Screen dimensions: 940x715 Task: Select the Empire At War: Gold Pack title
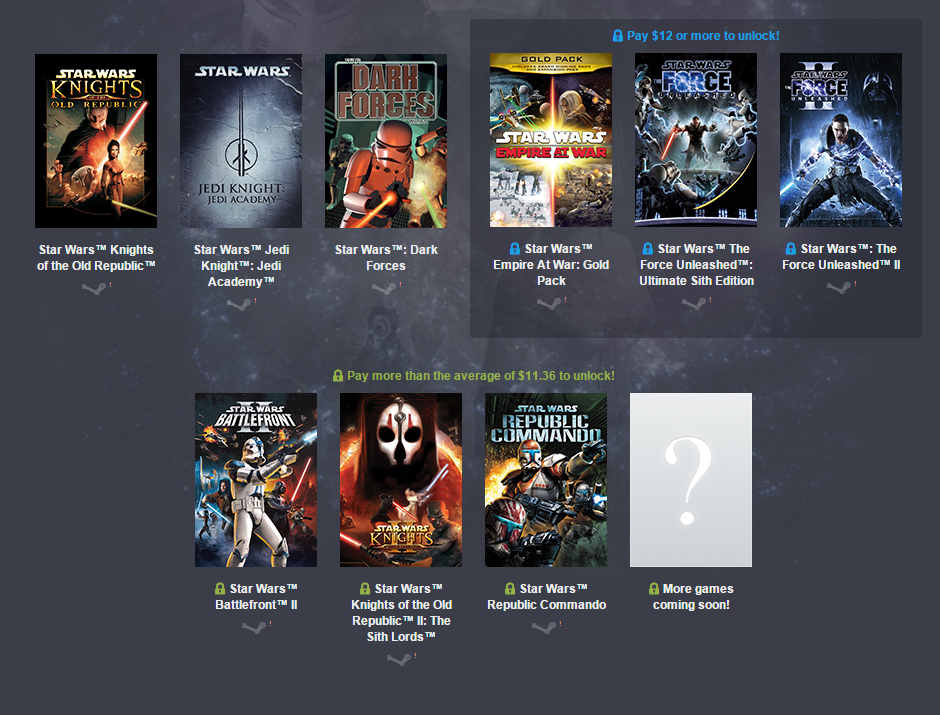tap(551, 264)
